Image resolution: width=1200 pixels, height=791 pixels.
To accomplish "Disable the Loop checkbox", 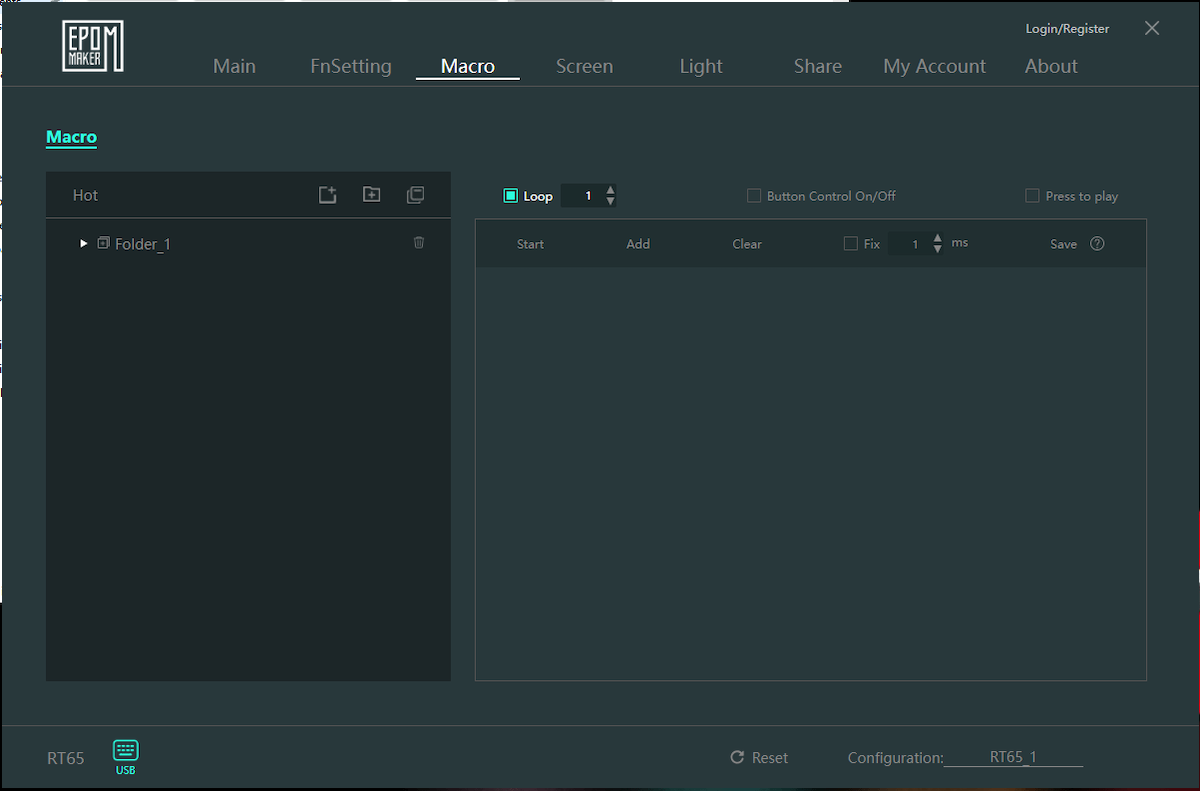I will tap(510, 196).
